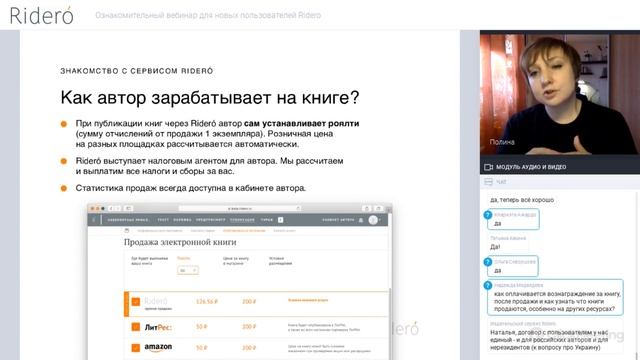Toggle the ЛитРес store checkbox
Viewport: 640px width, 360px height.
136,327
